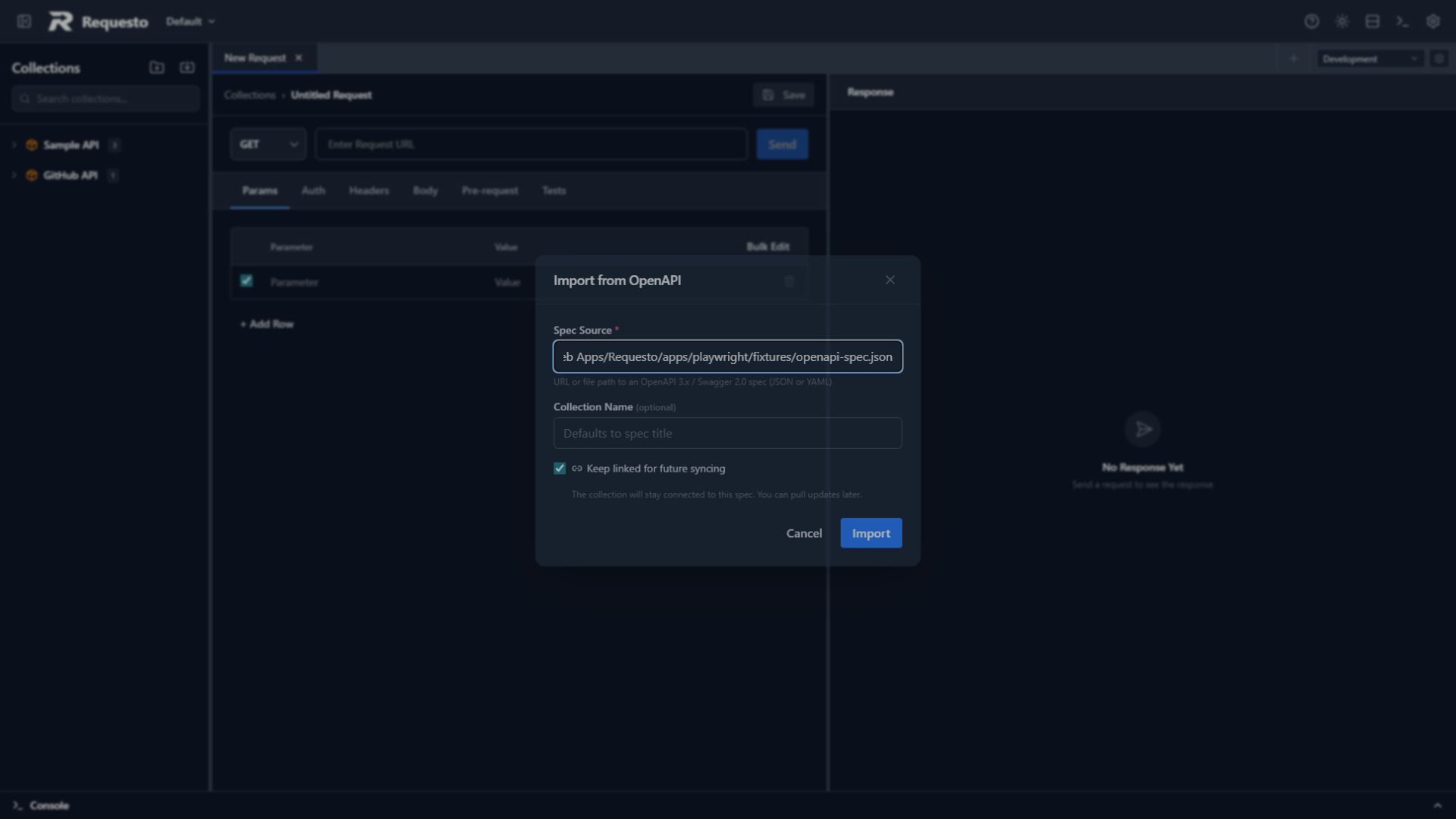Switch to the Body tab
Screen dimensions: 1456x819
click(x=425, y=190)
